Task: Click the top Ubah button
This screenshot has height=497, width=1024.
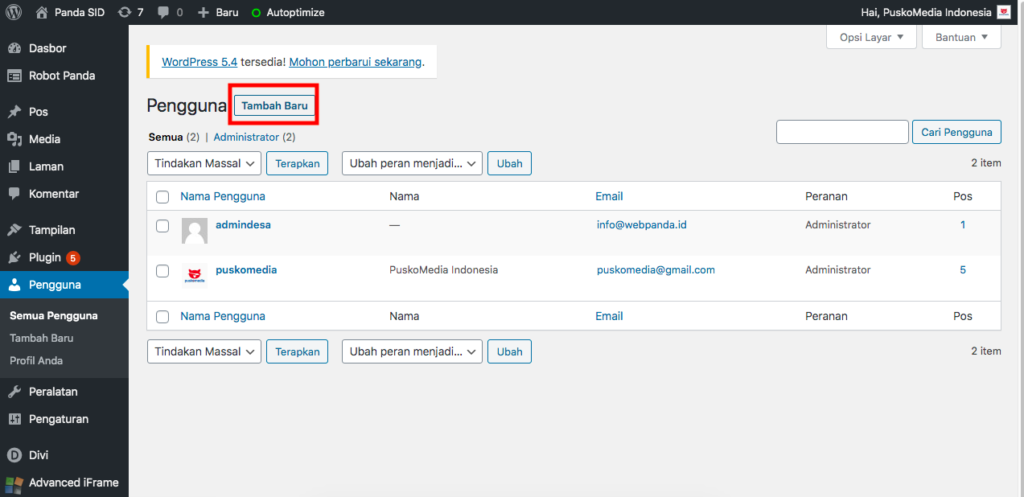Action: 509,163
